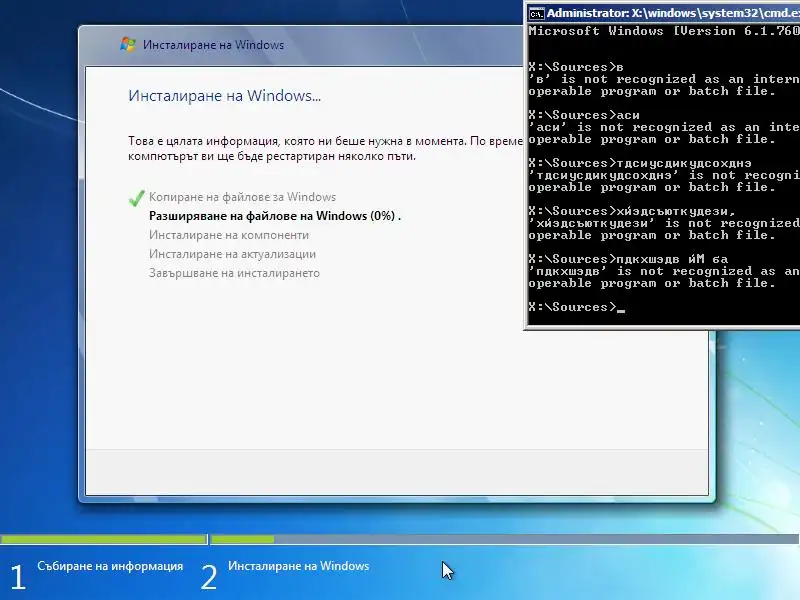Viewport: 800px width, 600px height.
Task: Click bottom label 'Събиране на информация'
Action: coord(110,566)
